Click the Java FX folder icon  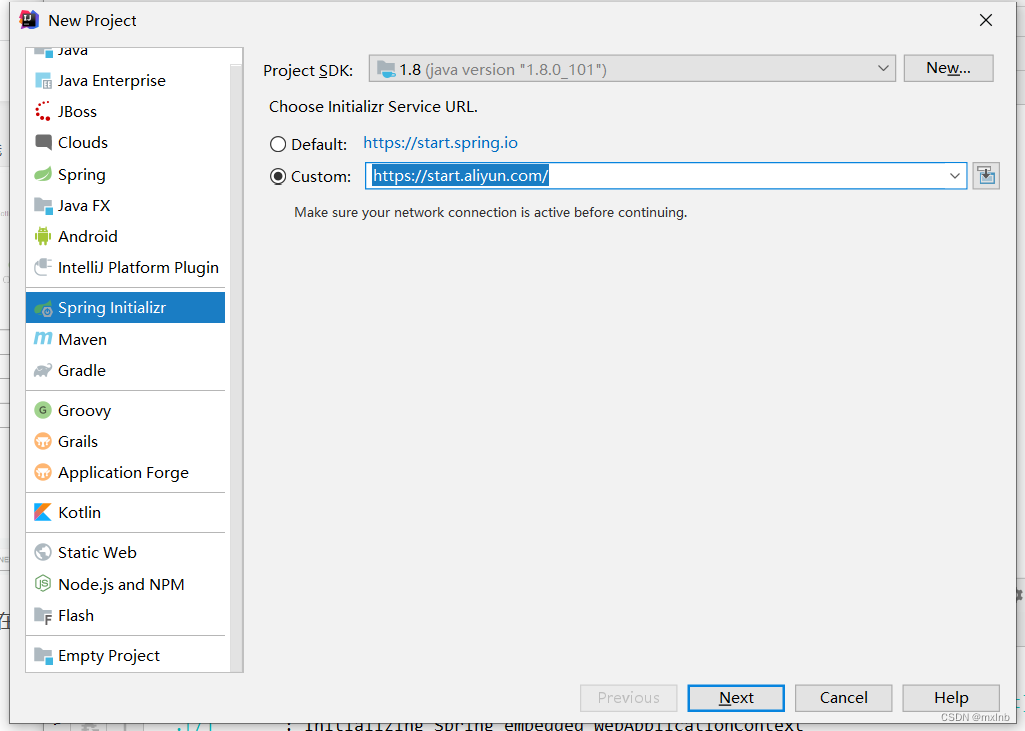pos(43,205)
